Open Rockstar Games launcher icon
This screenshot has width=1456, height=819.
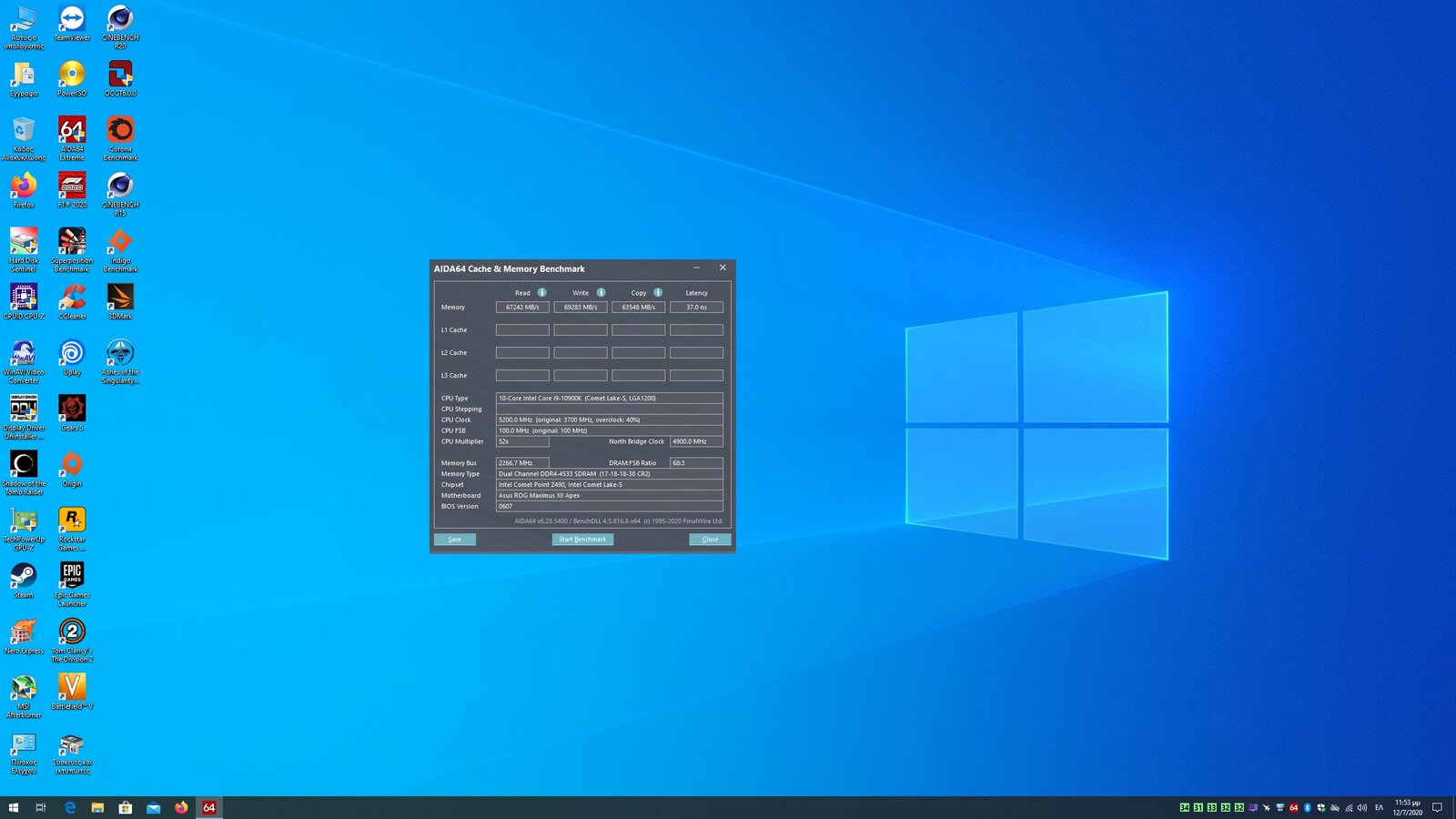pos(72,528)
